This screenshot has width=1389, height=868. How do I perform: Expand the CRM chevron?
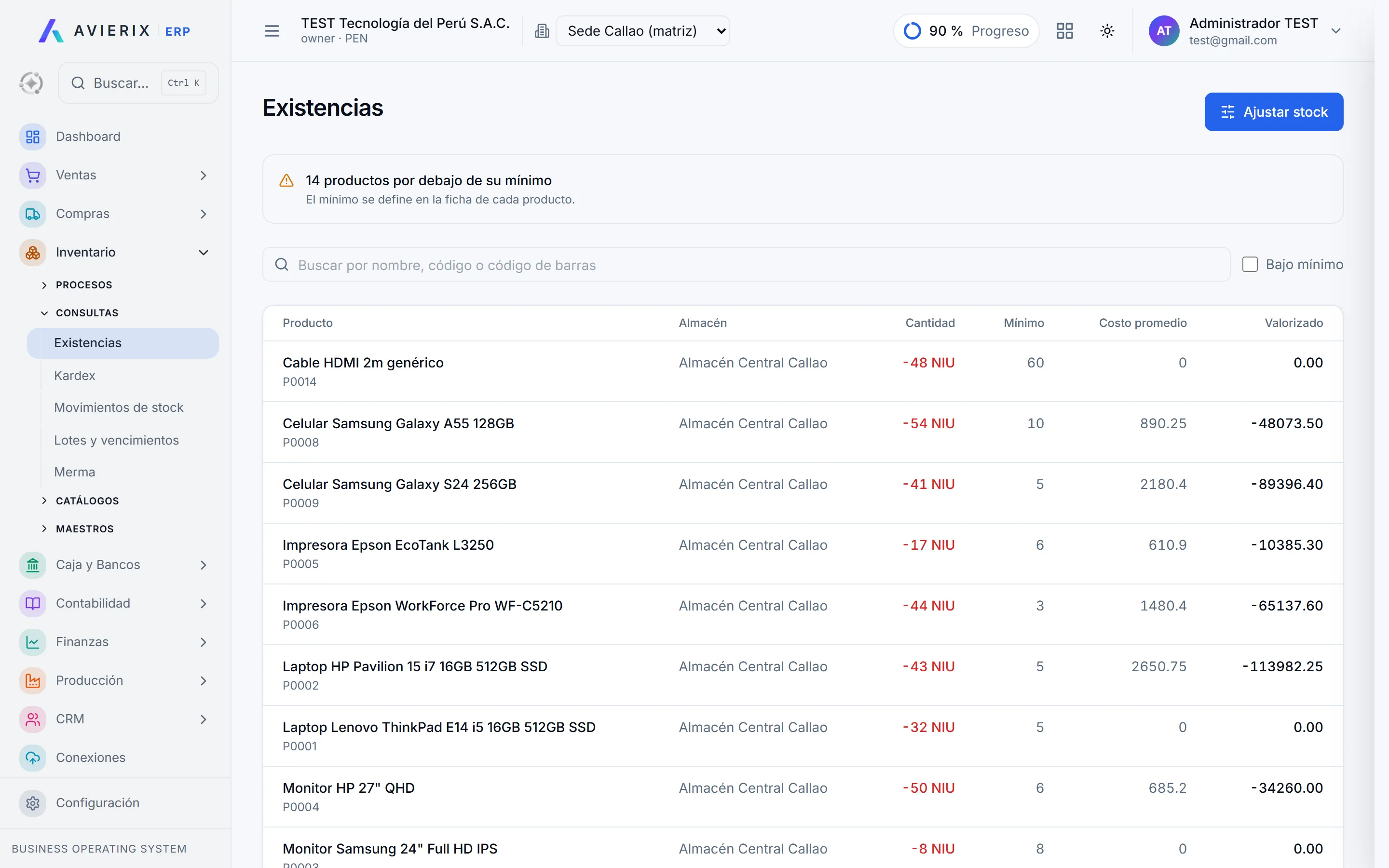pyautogui.click(x=203, y=719)
